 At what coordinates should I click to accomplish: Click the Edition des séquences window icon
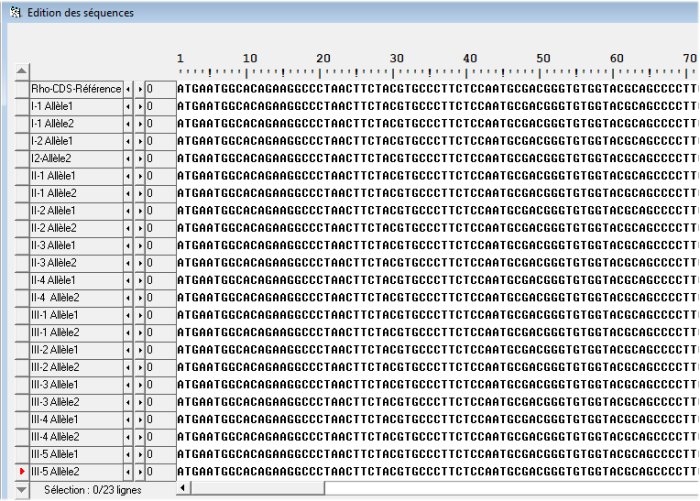click(14, 13)
